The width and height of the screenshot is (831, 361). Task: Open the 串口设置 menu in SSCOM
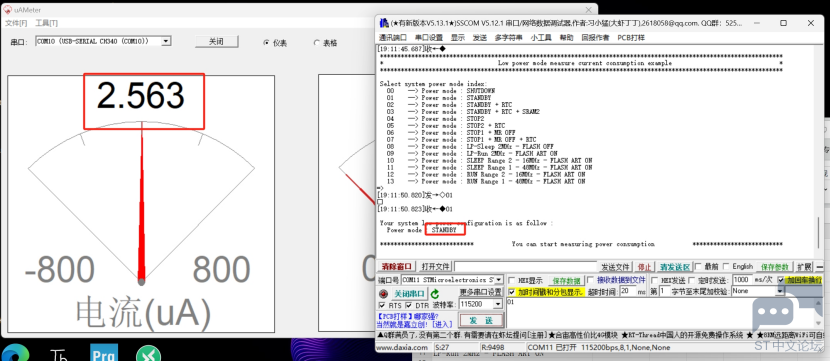(x=428, y=38)
